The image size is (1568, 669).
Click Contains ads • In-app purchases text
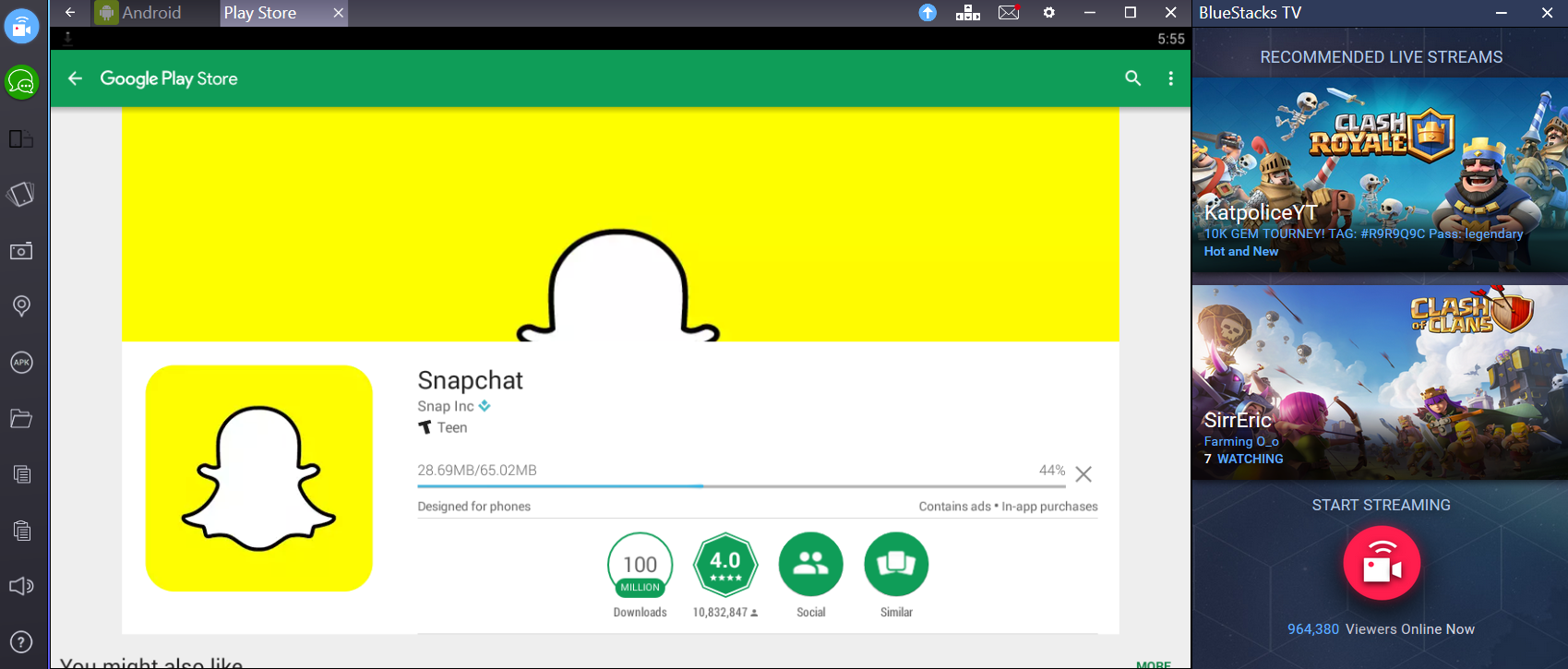tap(1008, 507)
